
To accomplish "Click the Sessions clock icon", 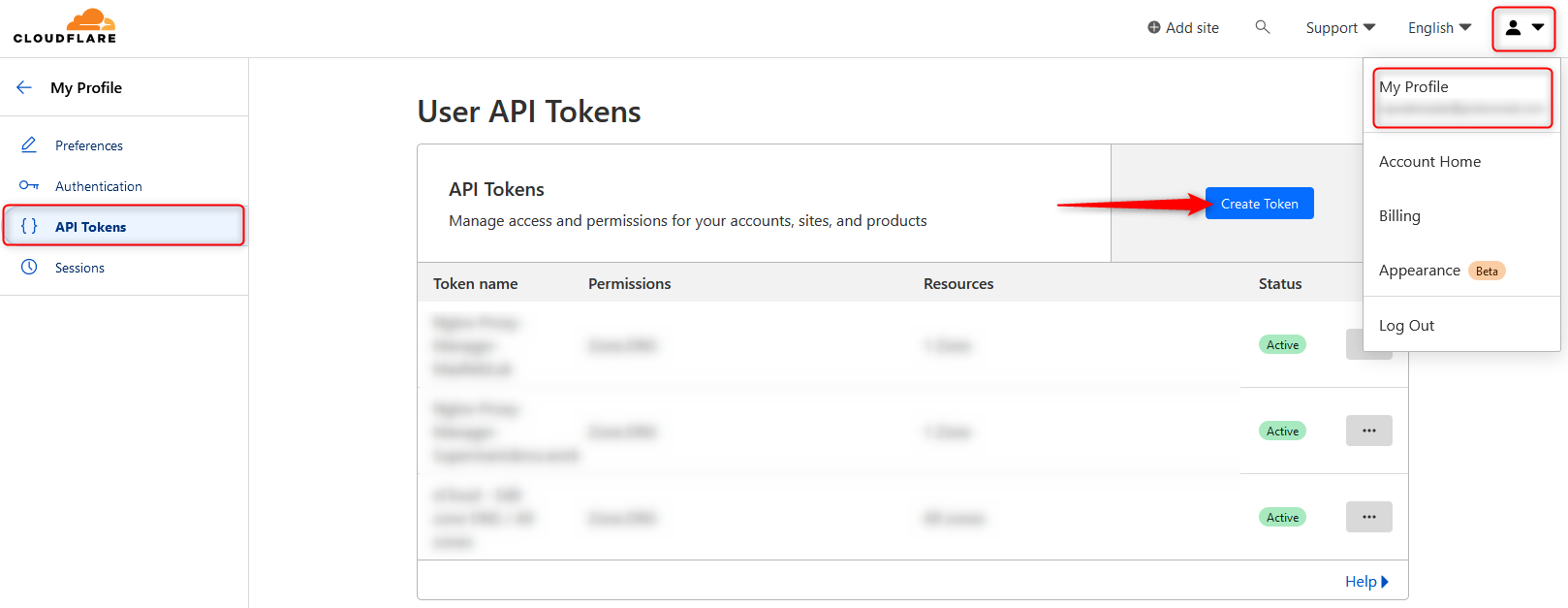I will pyautogui.click(x=29, y=267).
